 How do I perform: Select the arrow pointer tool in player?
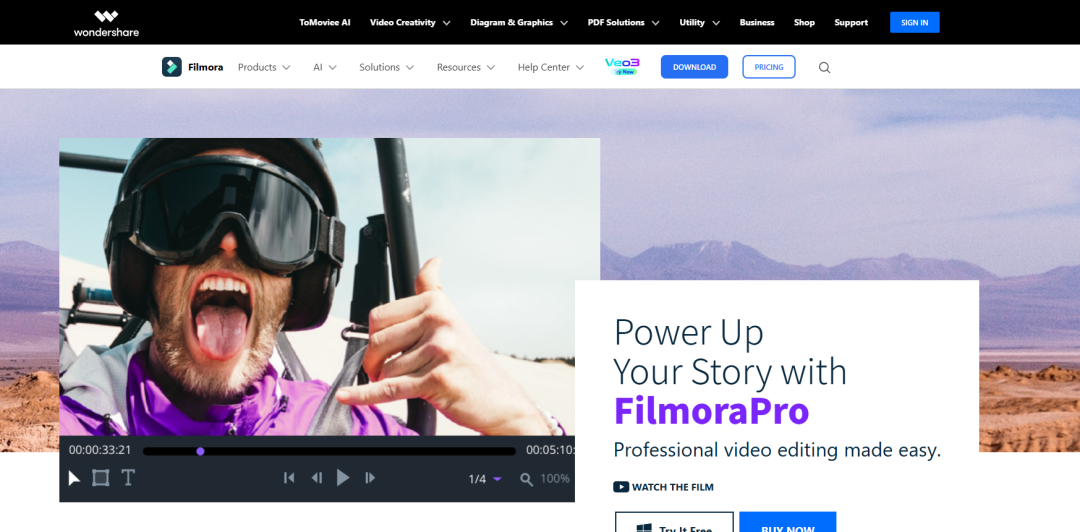pos(74,478)
